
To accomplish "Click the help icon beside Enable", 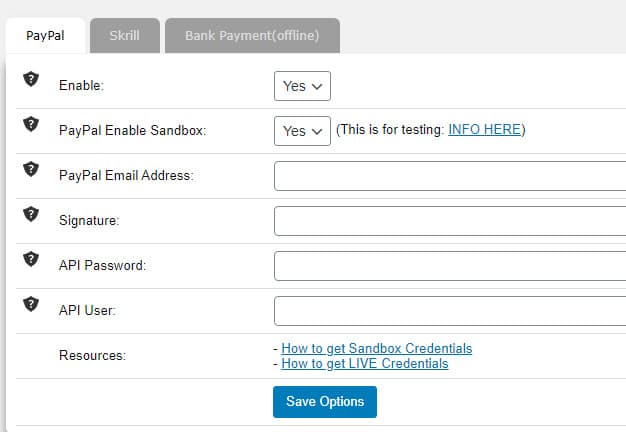I will (x=31, y=79).
